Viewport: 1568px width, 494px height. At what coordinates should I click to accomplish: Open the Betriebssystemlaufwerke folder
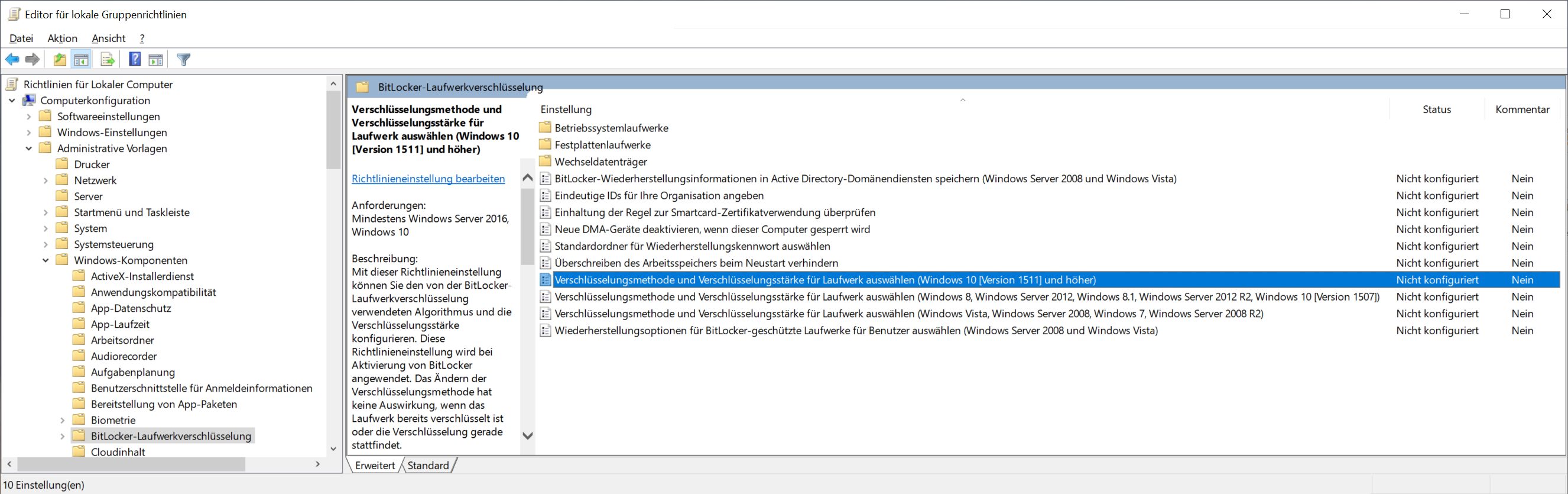coord(611,128)
